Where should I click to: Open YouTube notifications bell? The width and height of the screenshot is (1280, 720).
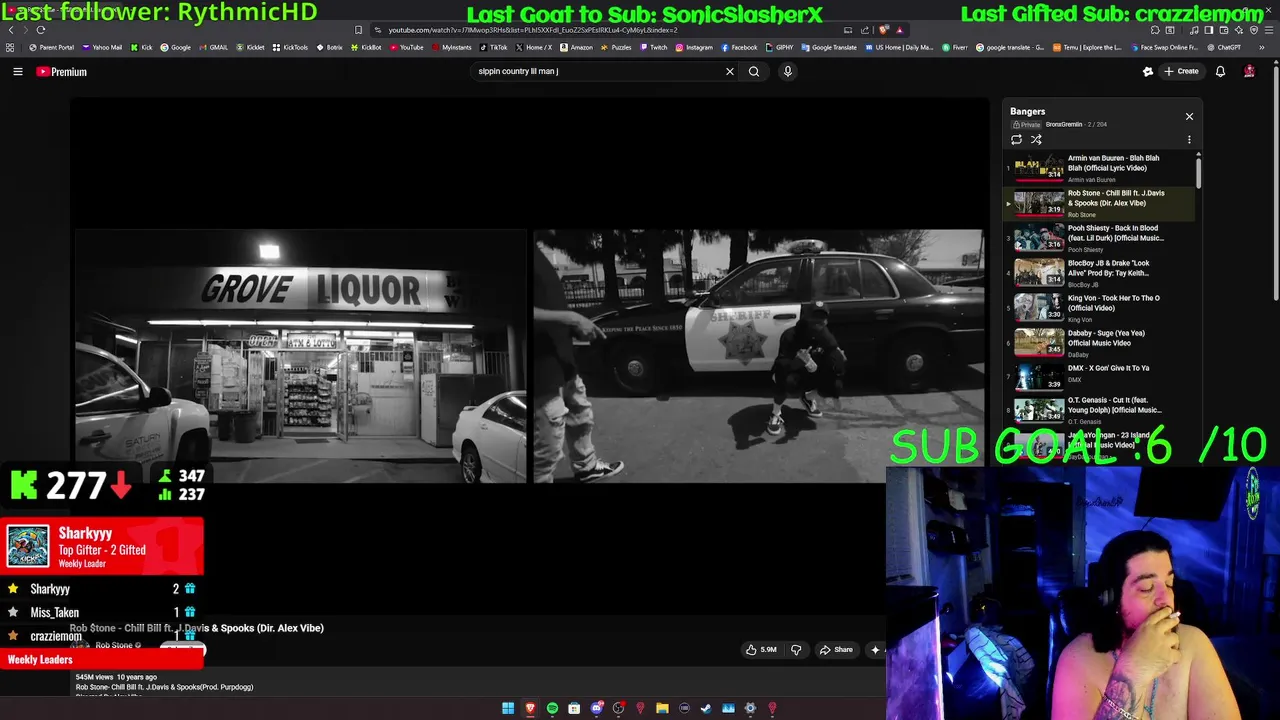tap(1220, 71)
